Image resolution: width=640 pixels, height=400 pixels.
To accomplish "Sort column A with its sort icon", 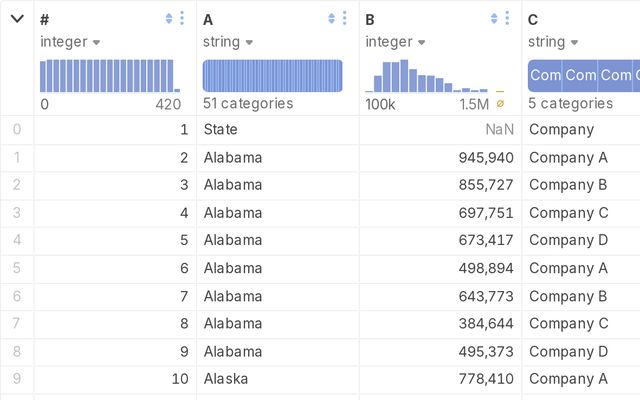I will pyautogui.click(x=332, y=18).
